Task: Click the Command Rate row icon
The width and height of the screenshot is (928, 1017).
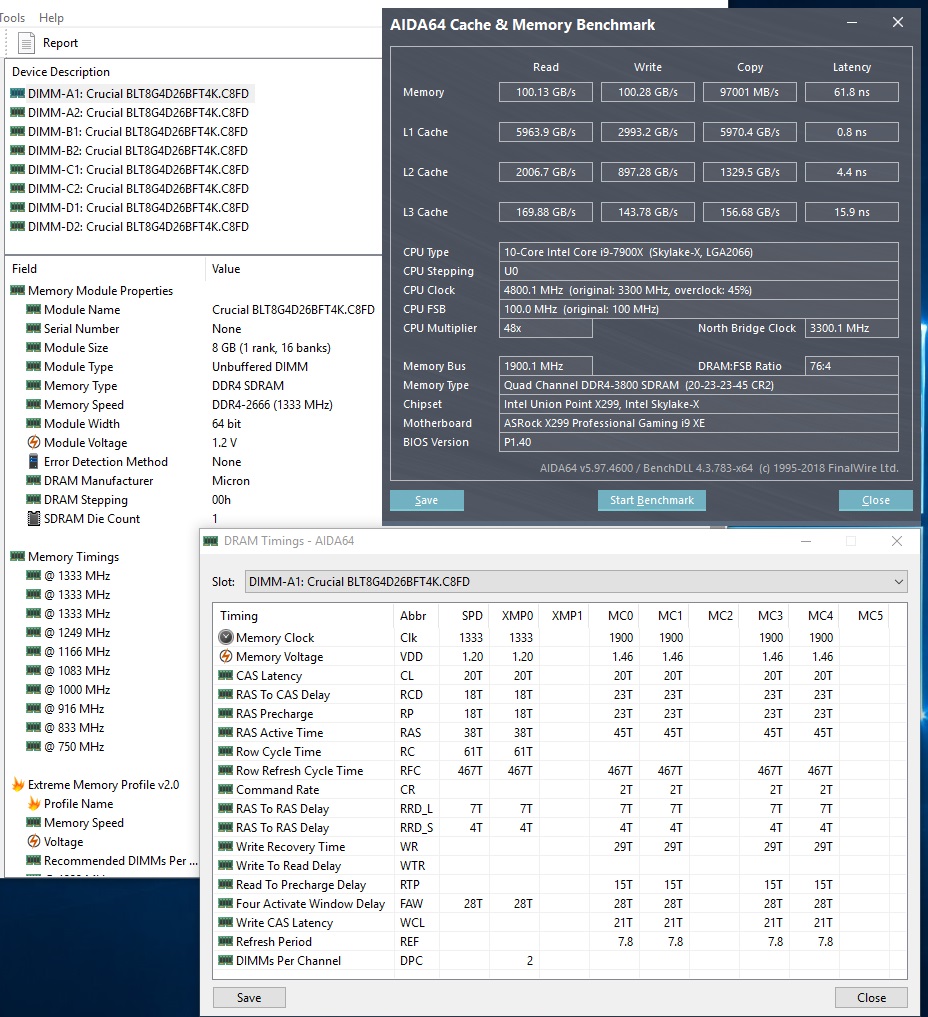Action: tap(226, 789)
